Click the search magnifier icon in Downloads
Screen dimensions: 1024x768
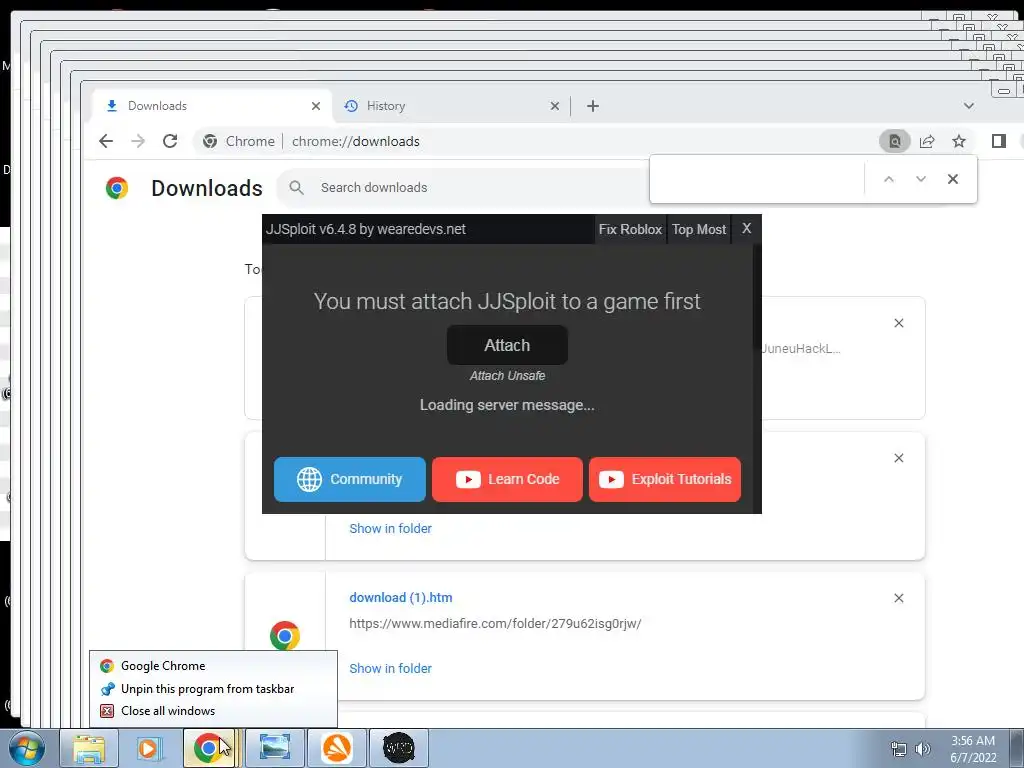click(296, 187)
